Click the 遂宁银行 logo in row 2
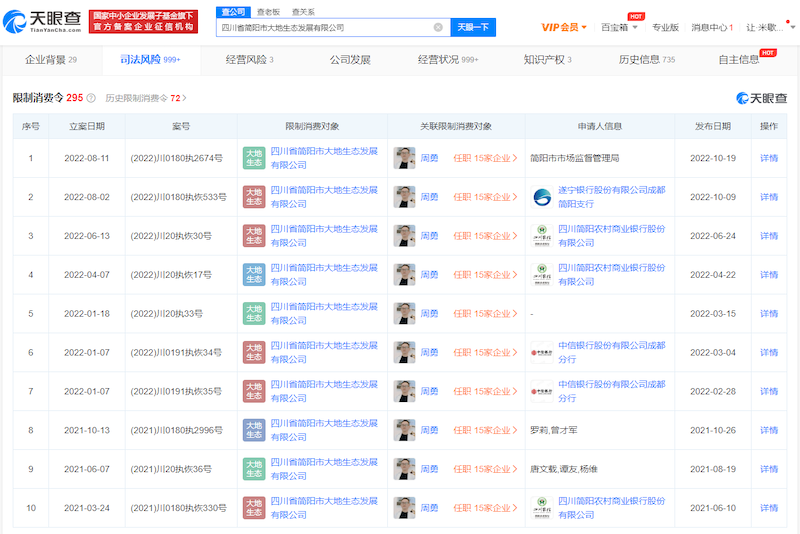This screenshot has width=800, height=534. point(542,197)
